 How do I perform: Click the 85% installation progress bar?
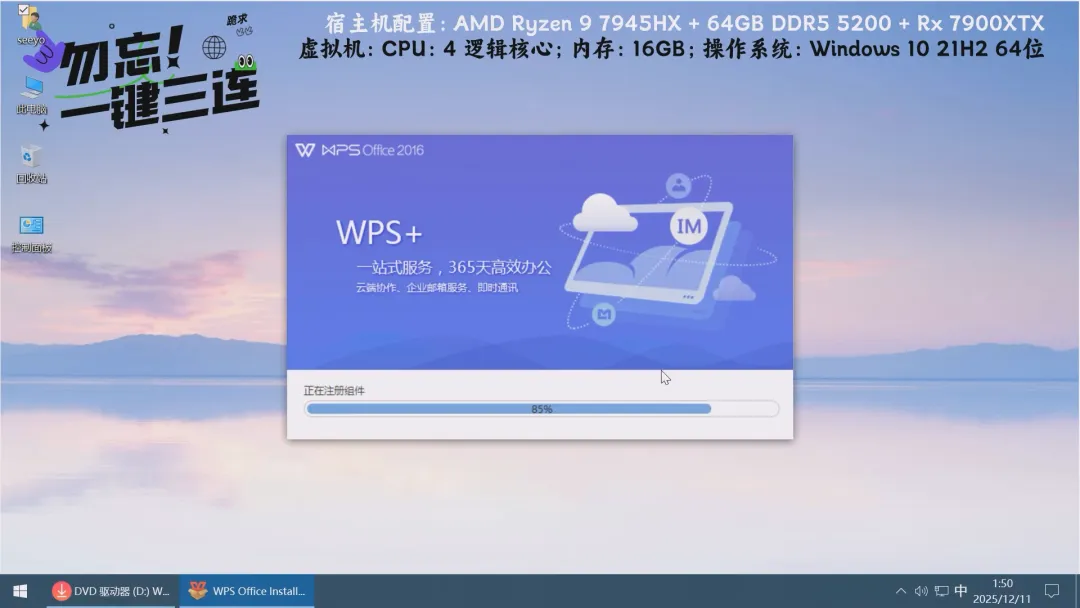542,409
